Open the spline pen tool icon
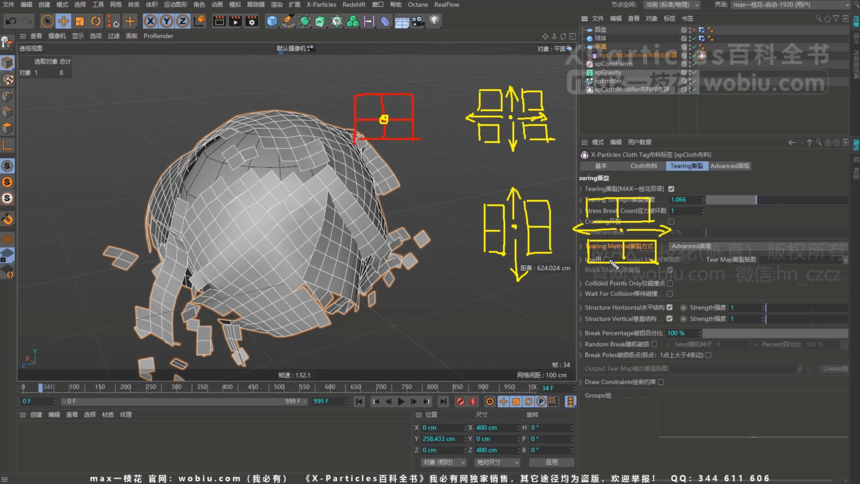 288,21
